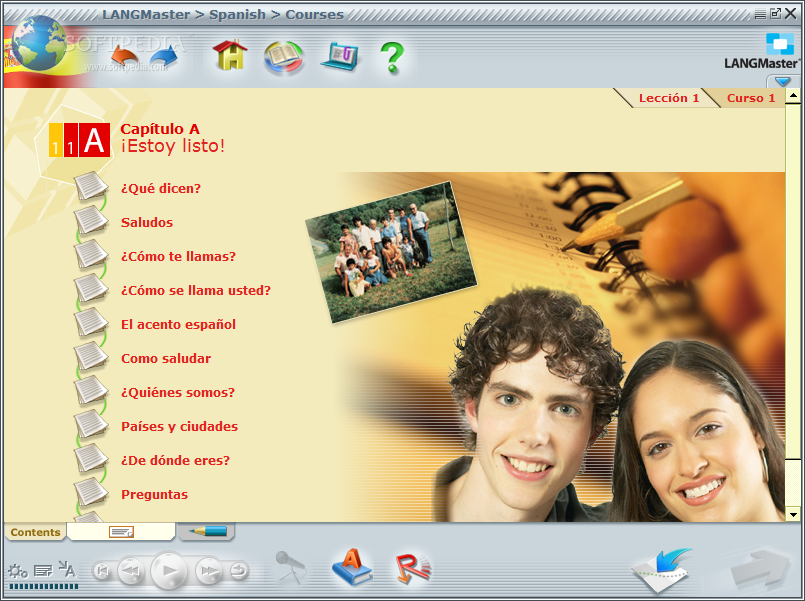The image size is (805, 601).
Task: Click the page icon beside Preguntas
Action: tap(91, 492)
